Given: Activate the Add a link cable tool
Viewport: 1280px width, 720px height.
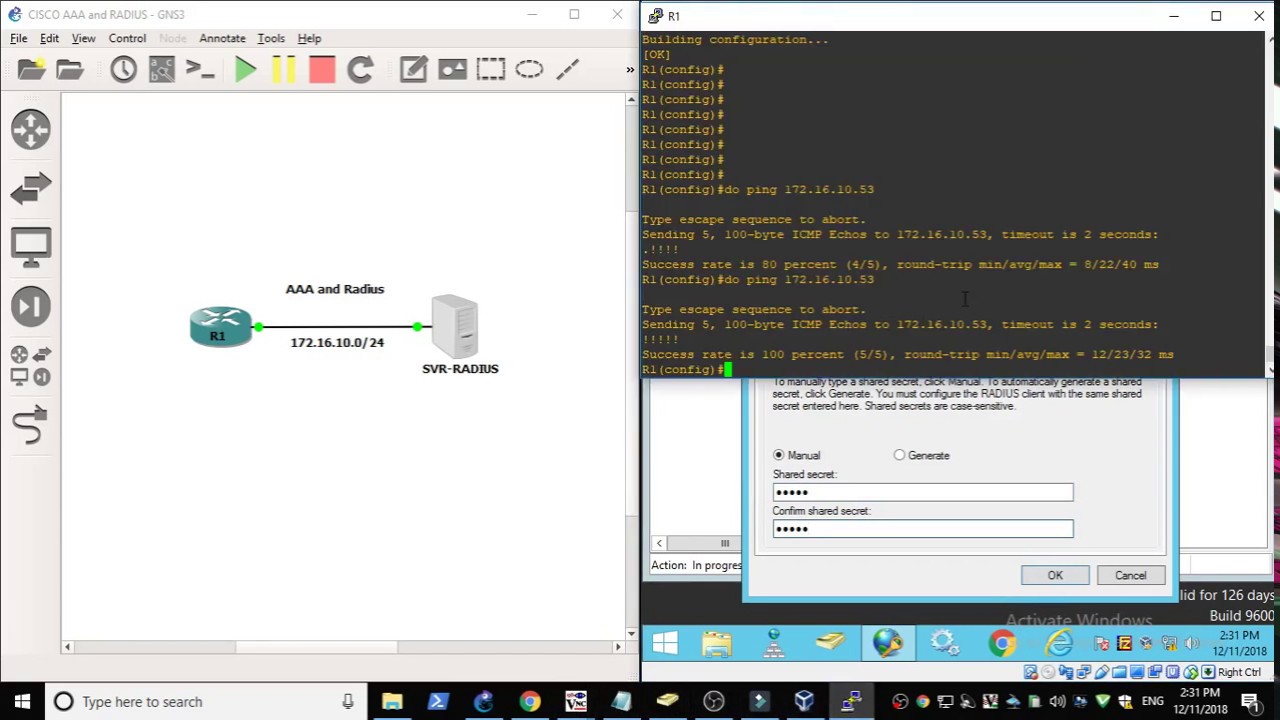Looking at the screenshot, I should [x=31, y=425].
